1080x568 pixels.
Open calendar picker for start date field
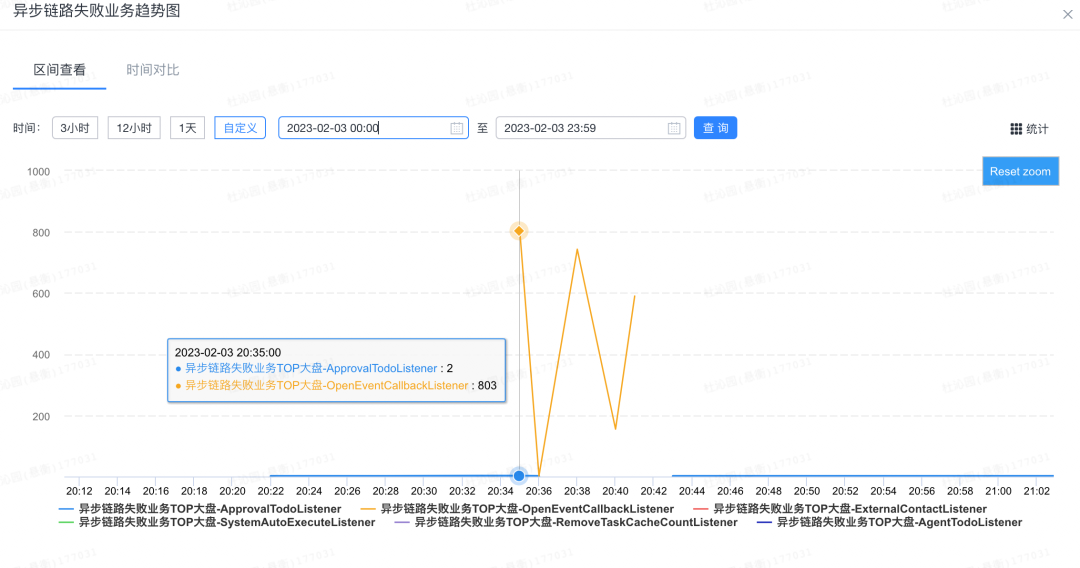[x=457, y=128]
